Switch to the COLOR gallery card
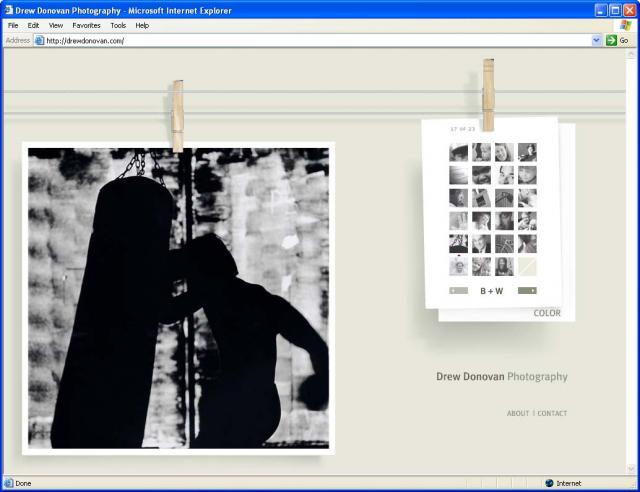This screenshot has width=640, height=492. coord(547,313)
